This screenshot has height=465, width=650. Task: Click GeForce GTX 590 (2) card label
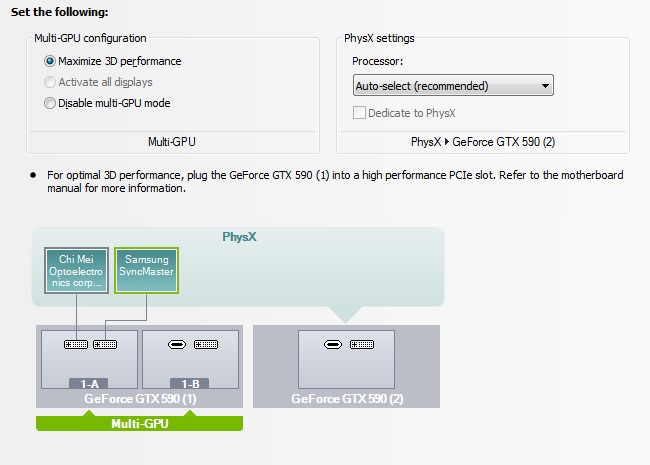(x=347, y=399)
